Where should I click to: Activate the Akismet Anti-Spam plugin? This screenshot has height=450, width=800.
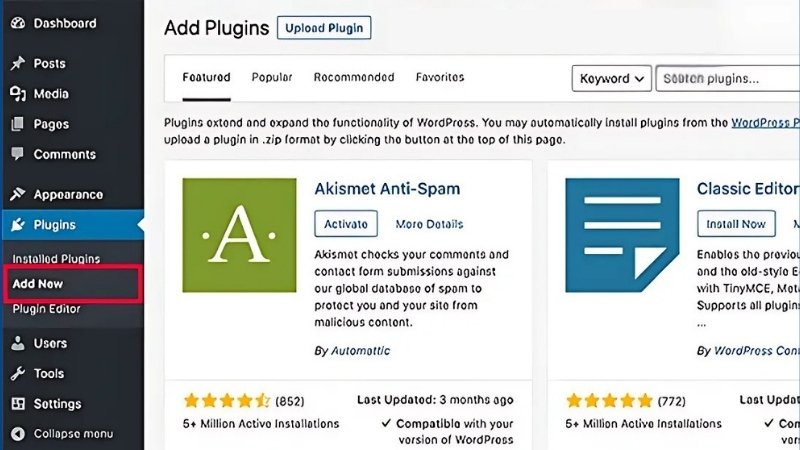[x=347, y=224]
